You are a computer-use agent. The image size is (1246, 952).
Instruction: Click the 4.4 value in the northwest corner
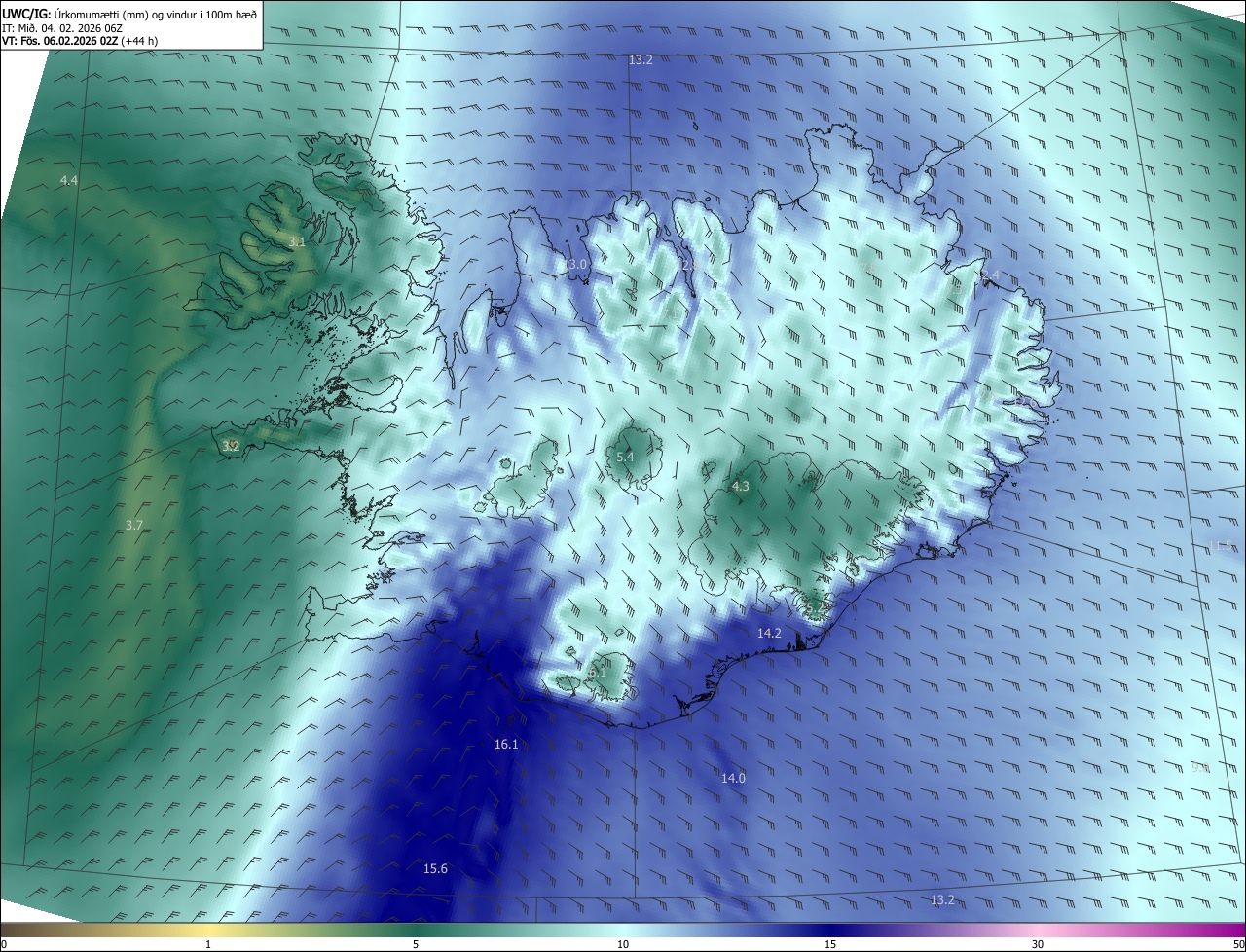(x=68, y=181)
